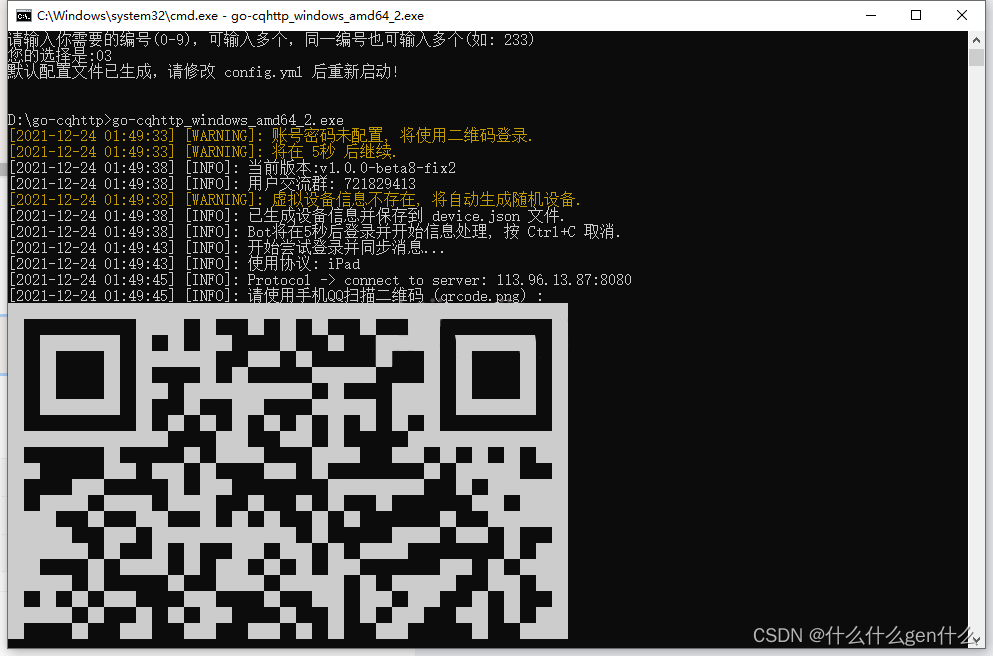Click the warning '虚拟设备信息不存在, 将自动生成随机设备.'
Viewport: 993px width, 656px height.
tap(295, 199)
